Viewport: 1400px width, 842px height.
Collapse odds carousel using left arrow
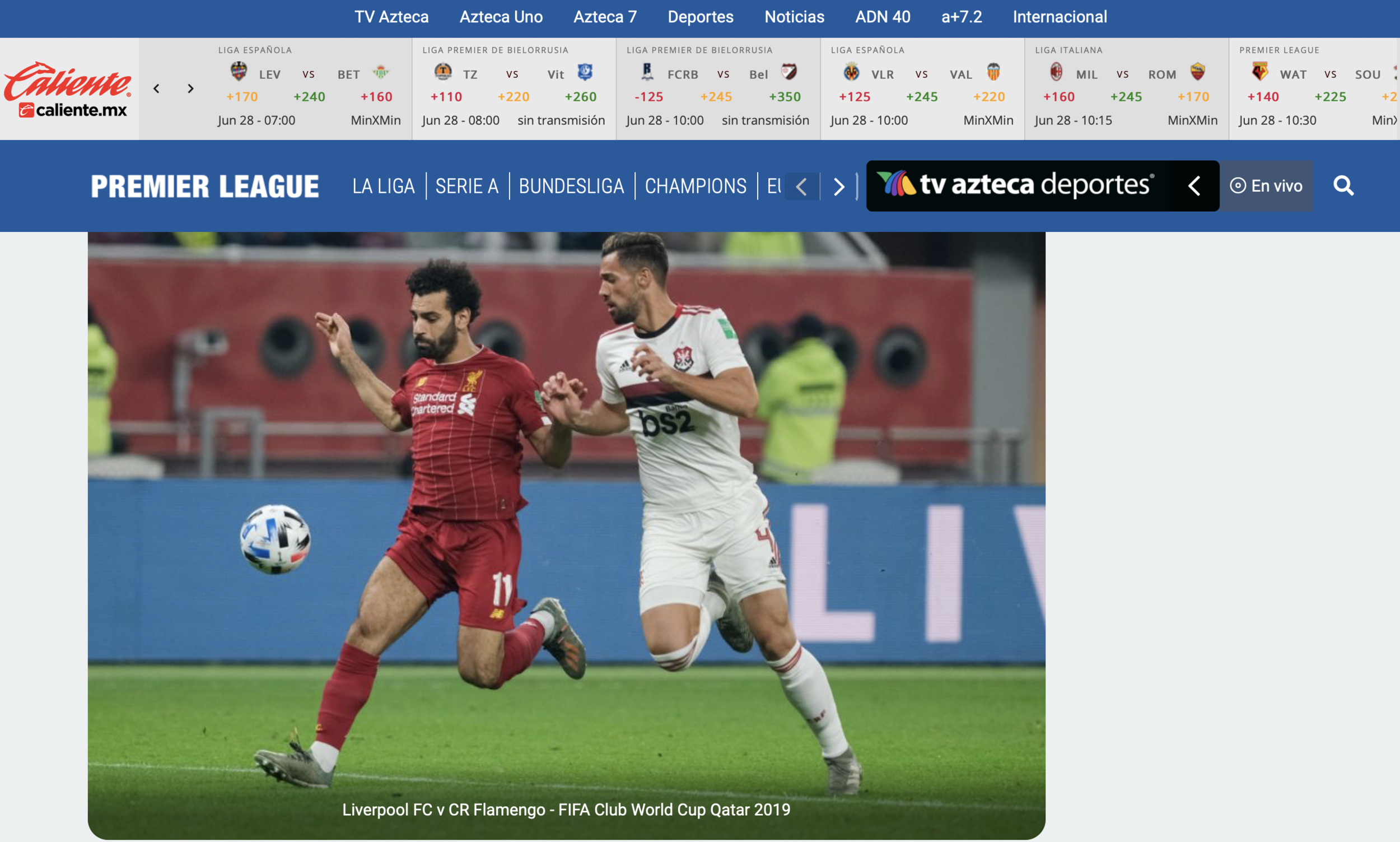[155, 88]
